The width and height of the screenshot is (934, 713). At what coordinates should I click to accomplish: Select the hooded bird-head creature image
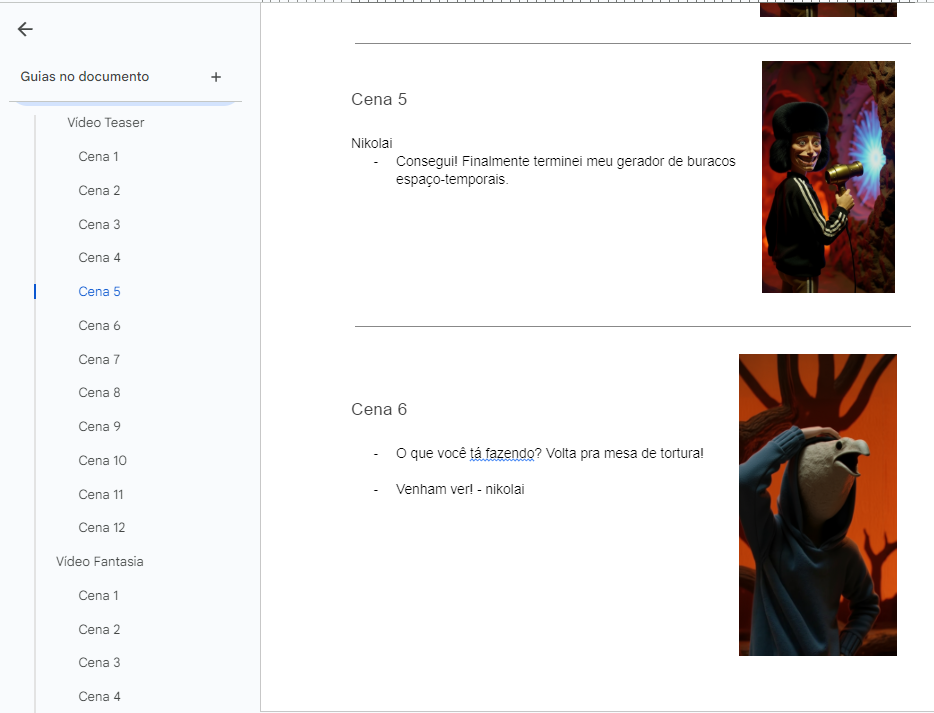tap(817, 505)
